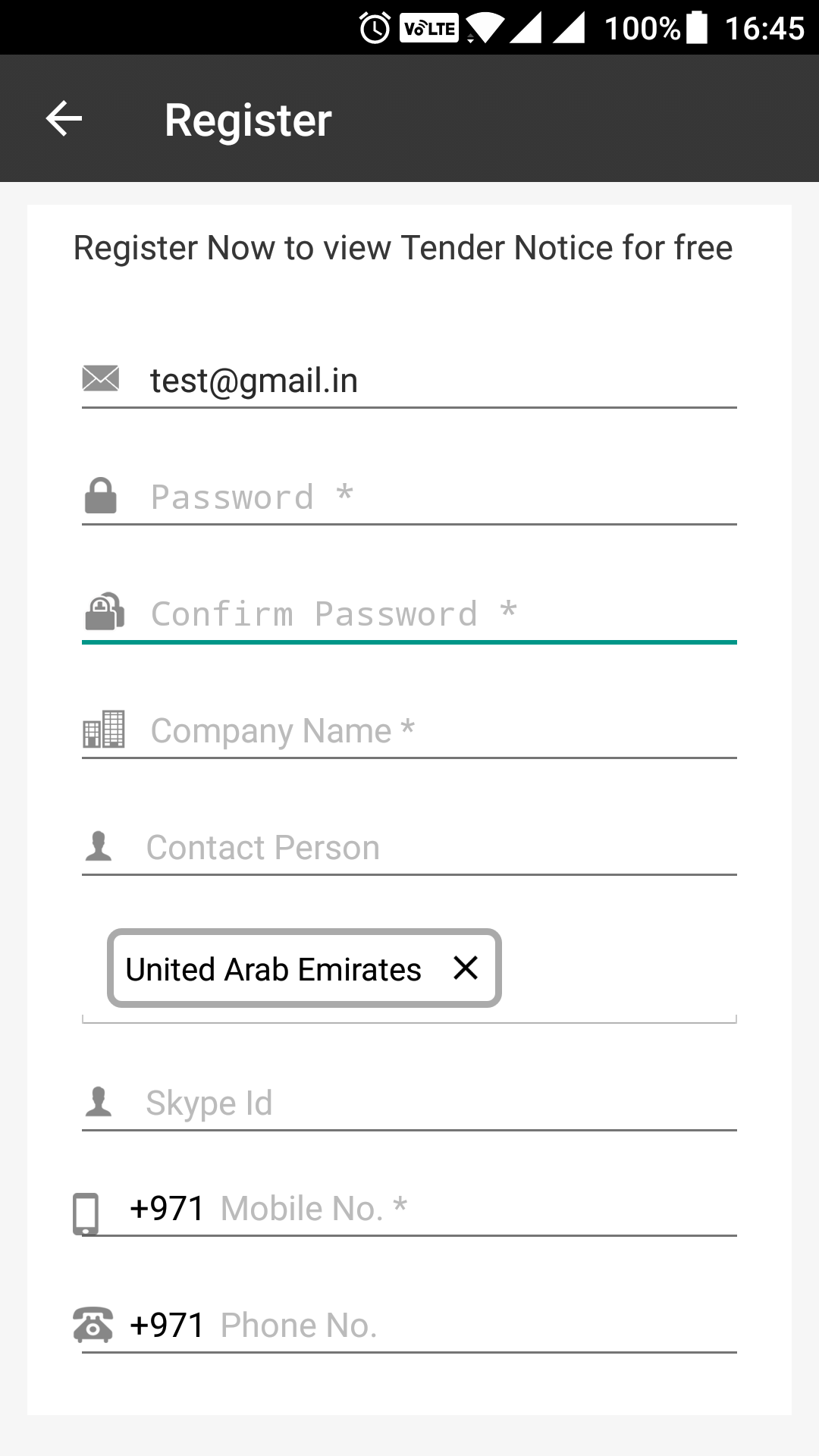Tap the confirm password double-lock icon
Image resolution: width=819 pixels, height=1456 pixels.
tap(104, 612)
